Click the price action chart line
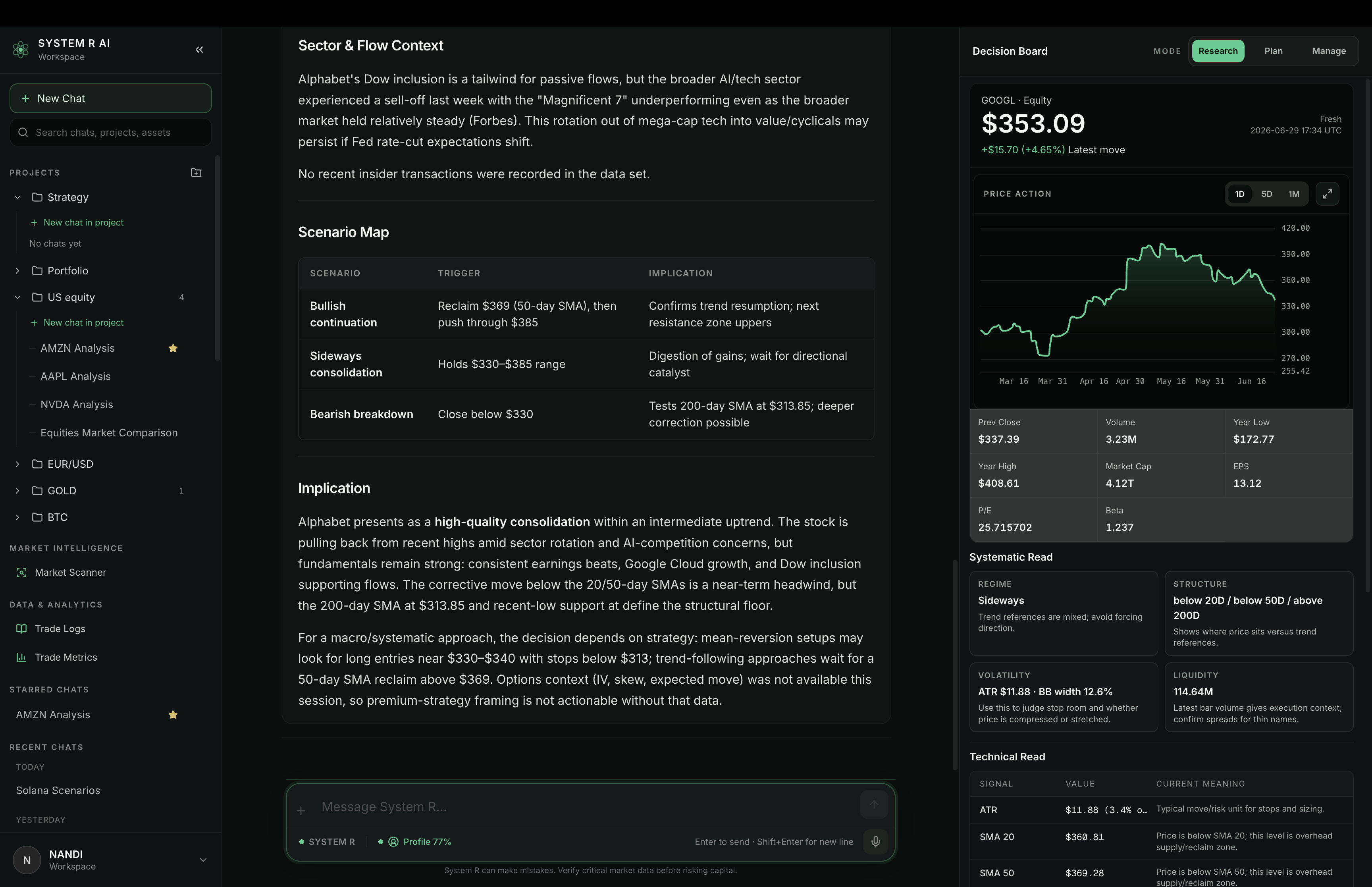Screen dimensions: 1372x887 [x=1127, y=299]
